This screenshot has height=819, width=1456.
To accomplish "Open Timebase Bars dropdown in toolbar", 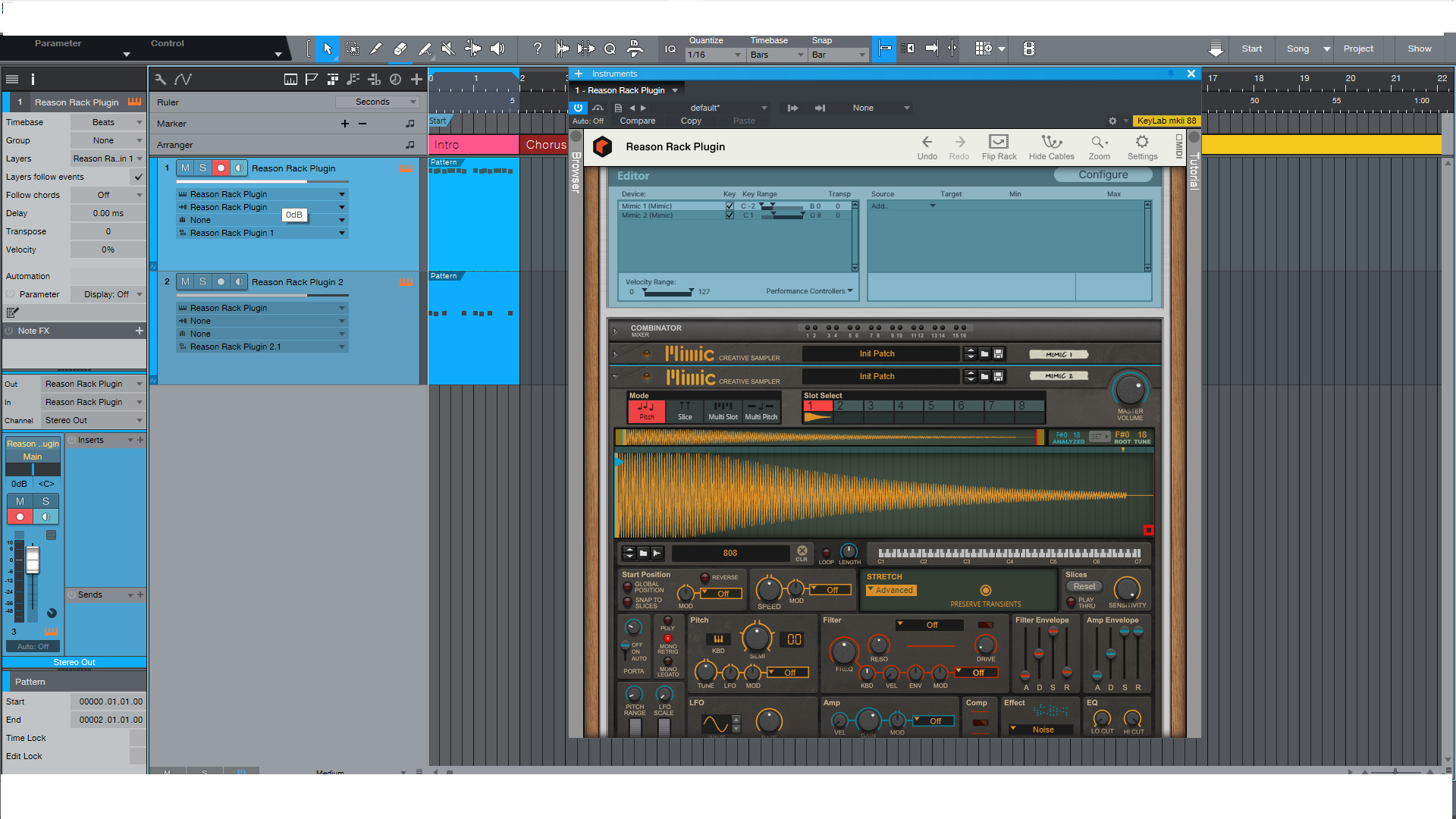I will [777, 55].
